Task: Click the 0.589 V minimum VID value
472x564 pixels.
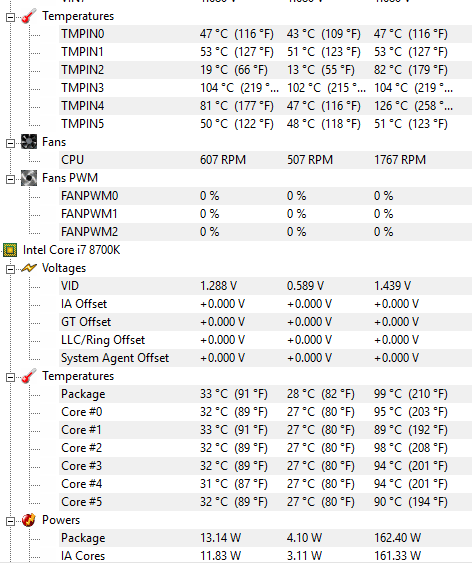Action: (305, 286)
